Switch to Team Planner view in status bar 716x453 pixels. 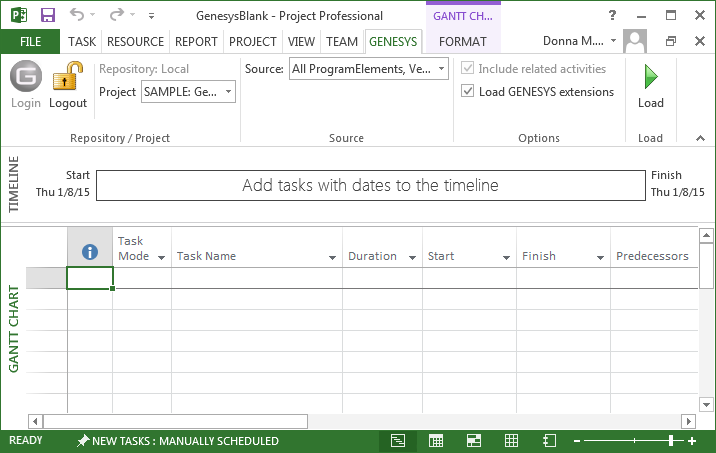474,441
